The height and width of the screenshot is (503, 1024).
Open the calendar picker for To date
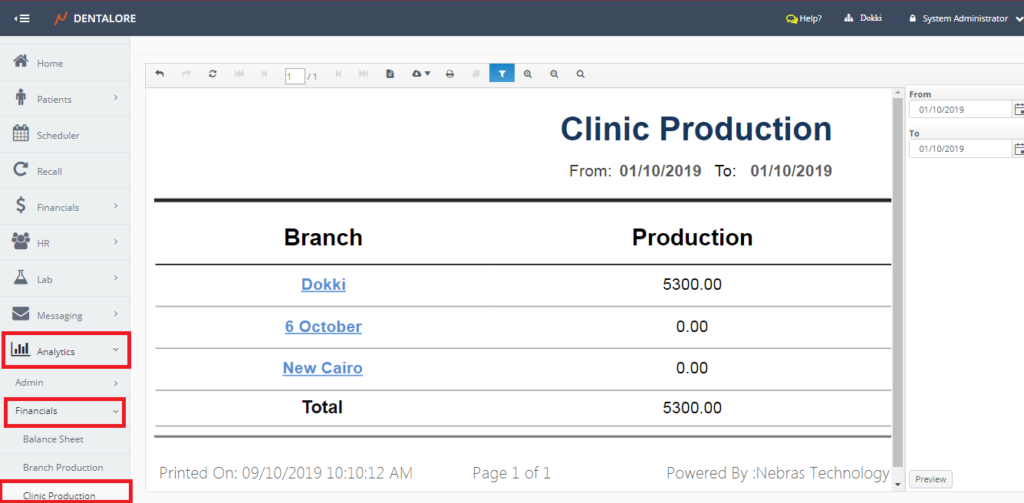tap(1018, 149)
